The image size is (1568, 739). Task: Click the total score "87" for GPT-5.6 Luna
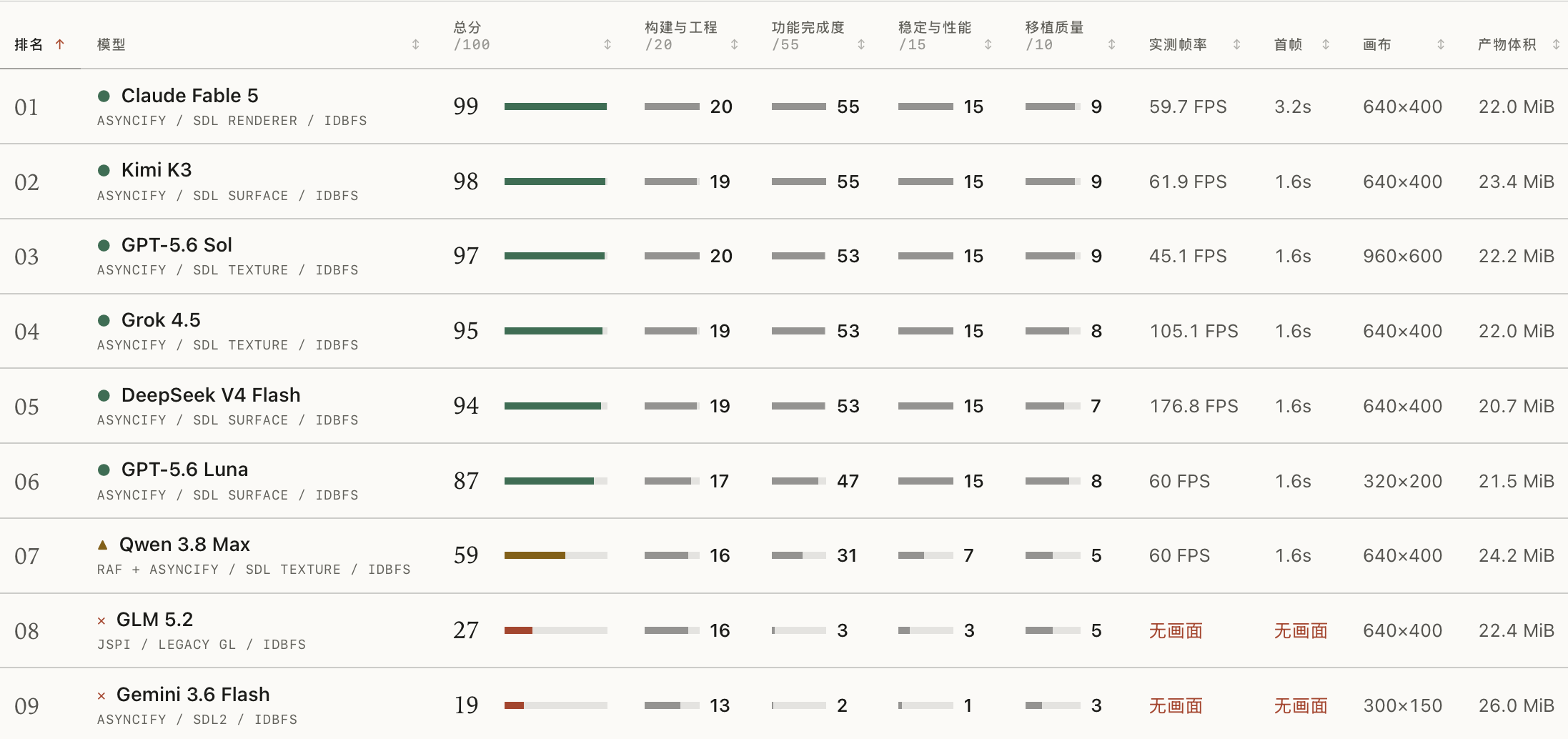(x=466, y=481)
